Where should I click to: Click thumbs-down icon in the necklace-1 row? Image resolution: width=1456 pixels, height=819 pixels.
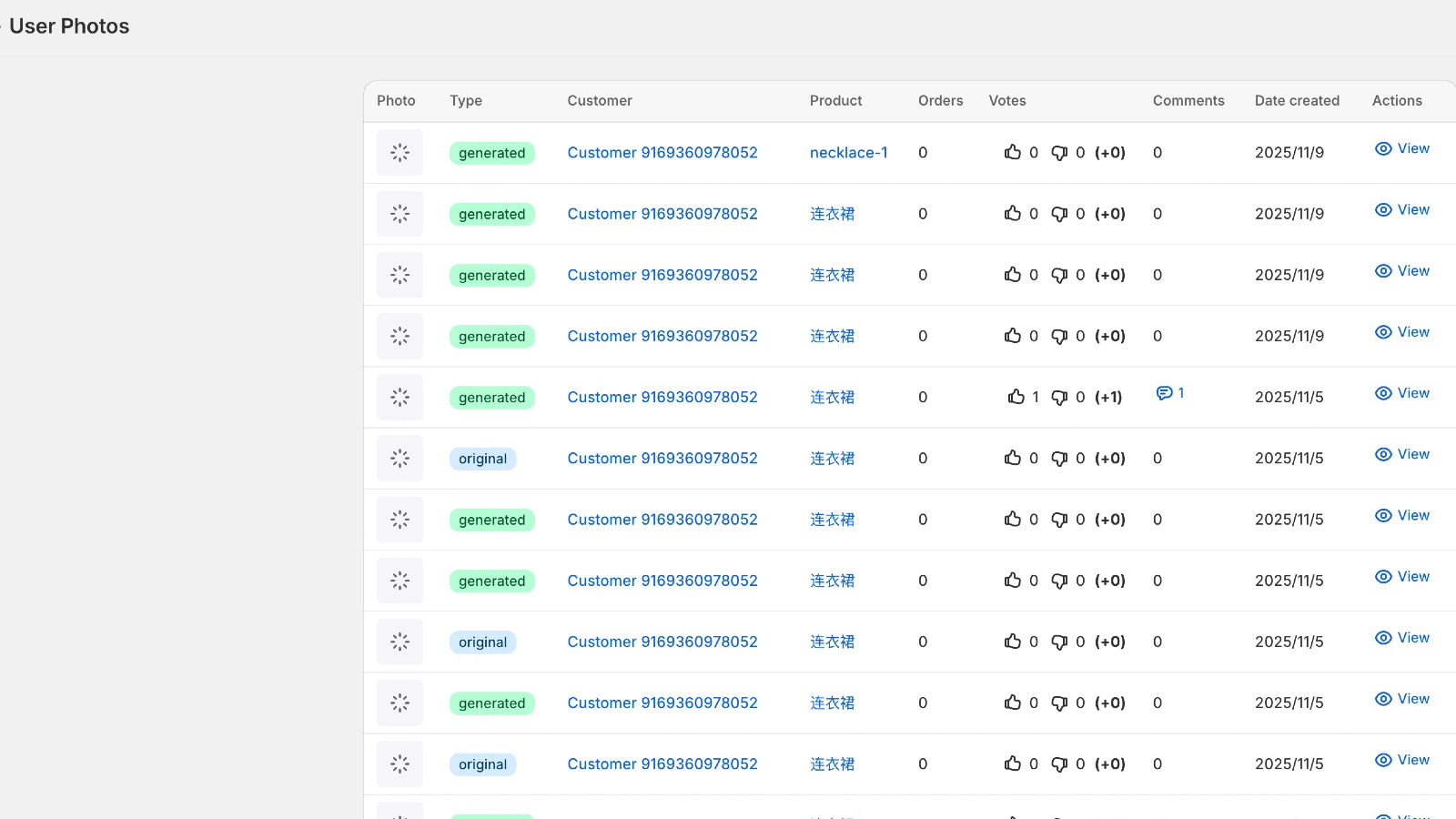[x=1059, y=153]
